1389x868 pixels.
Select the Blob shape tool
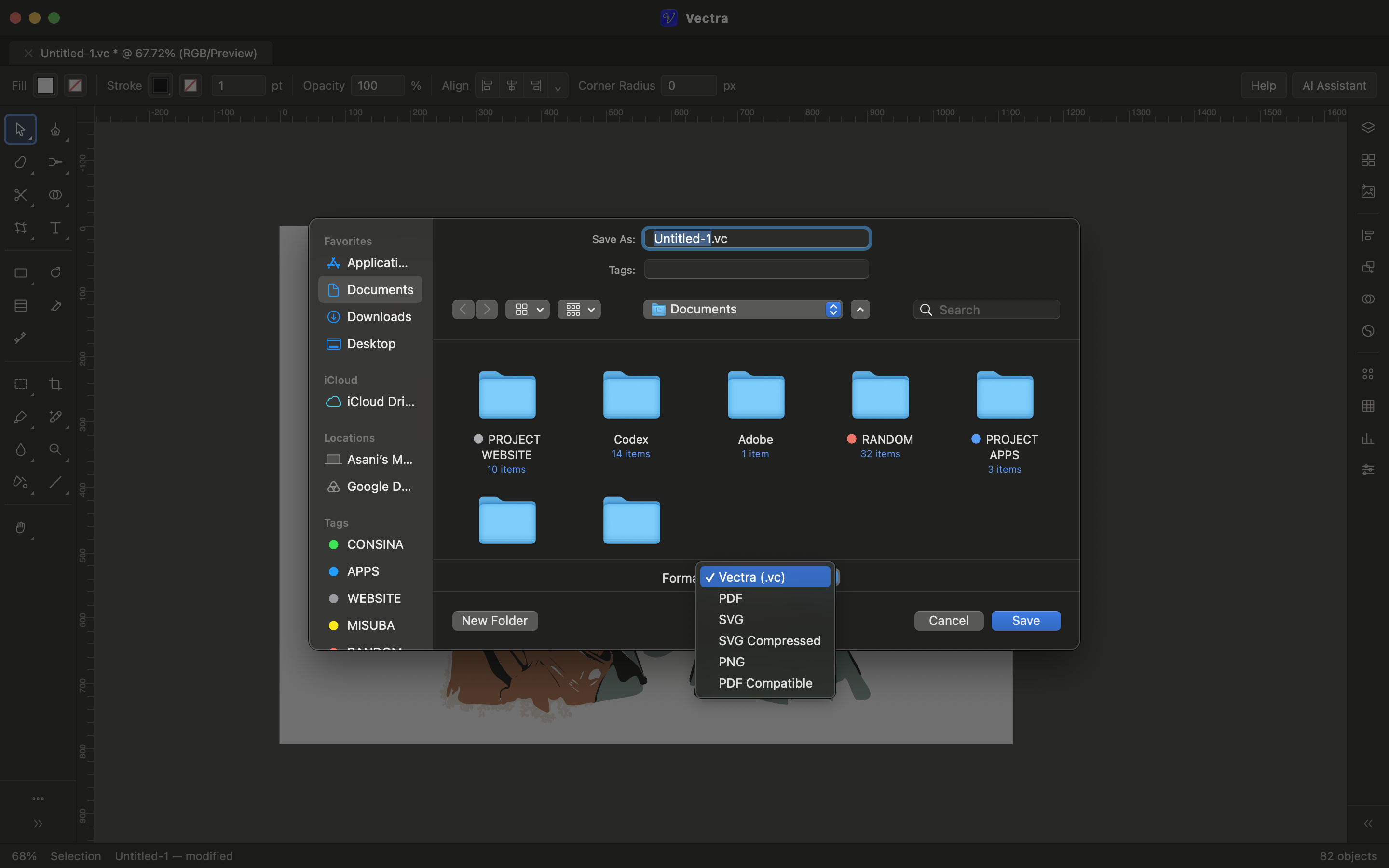pyautogui.click(x=21, y=163)
